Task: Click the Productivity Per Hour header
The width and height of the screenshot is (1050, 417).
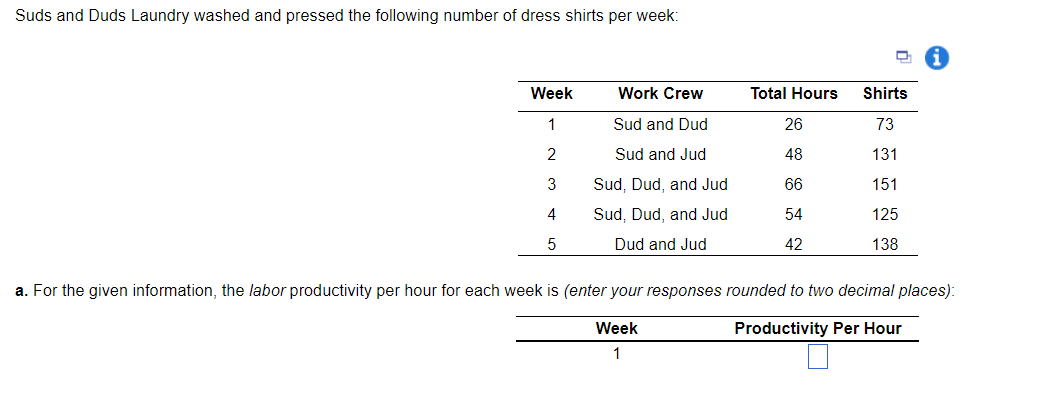Action: 818,329
